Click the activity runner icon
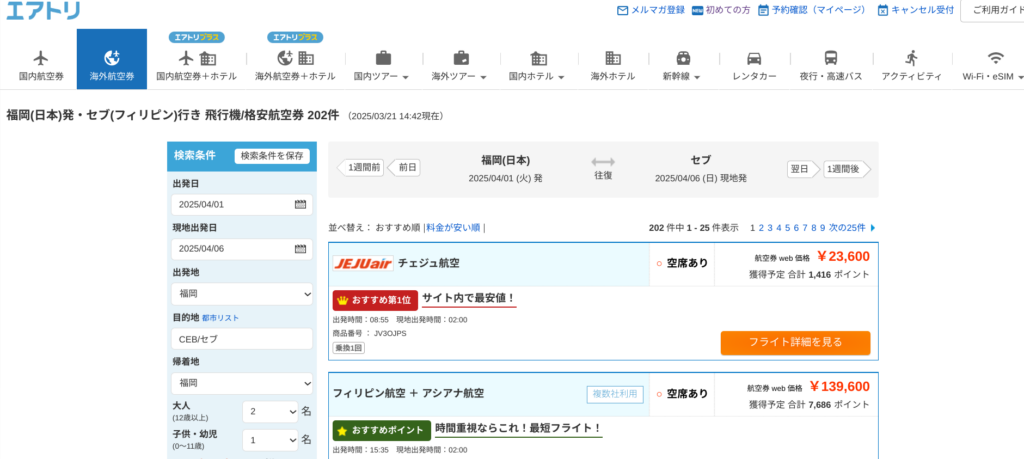1024x459 pixels. coord(911,58)
